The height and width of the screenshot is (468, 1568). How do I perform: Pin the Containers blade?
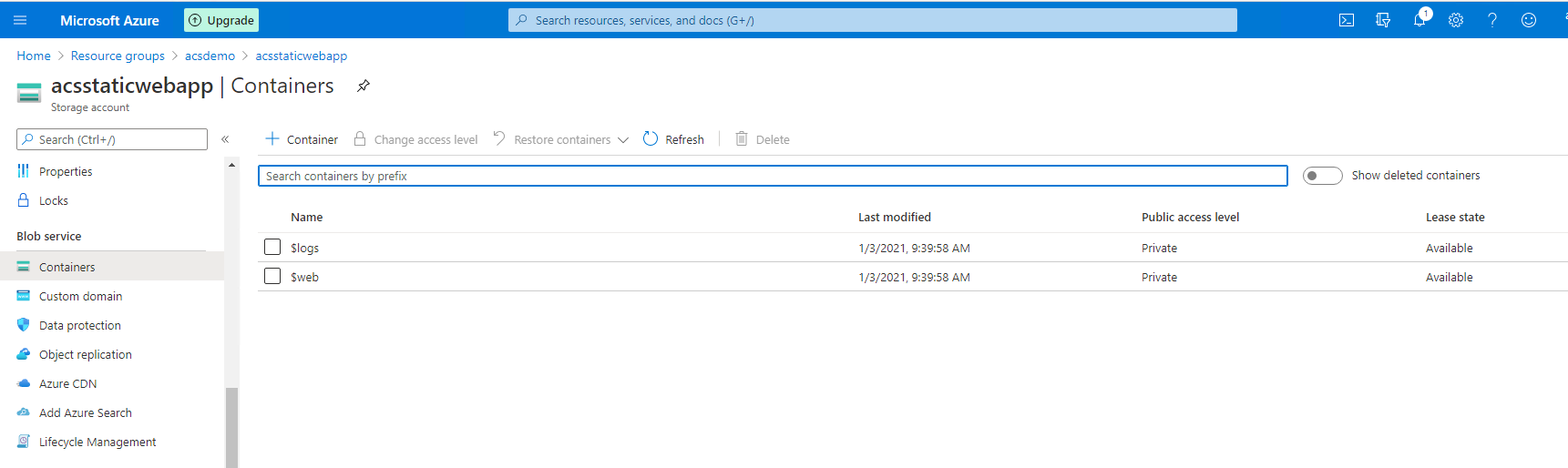point(364,86)
